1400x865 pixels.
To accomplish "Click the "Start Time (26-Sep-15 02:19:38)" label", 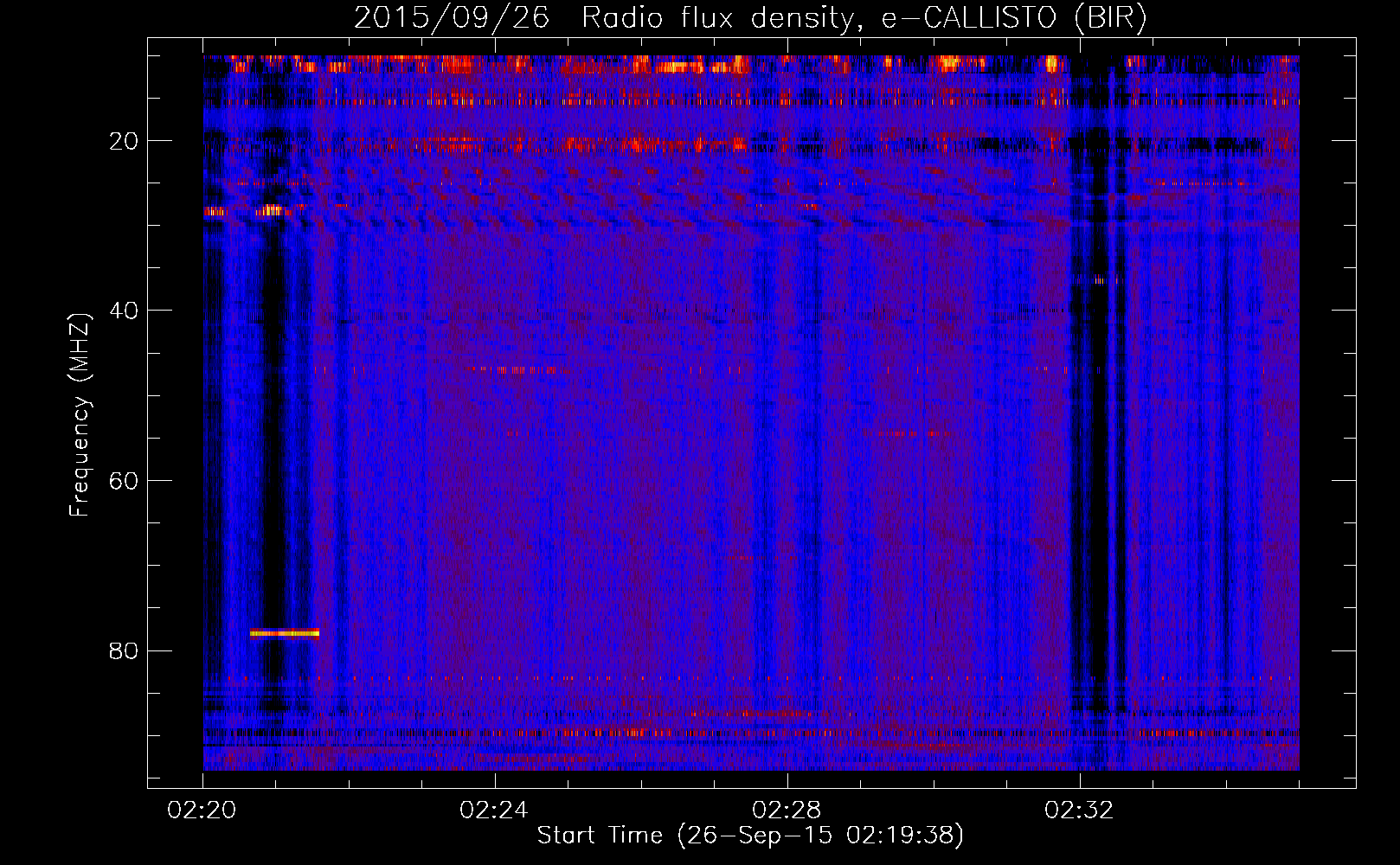I will click(x=750, y=836).
